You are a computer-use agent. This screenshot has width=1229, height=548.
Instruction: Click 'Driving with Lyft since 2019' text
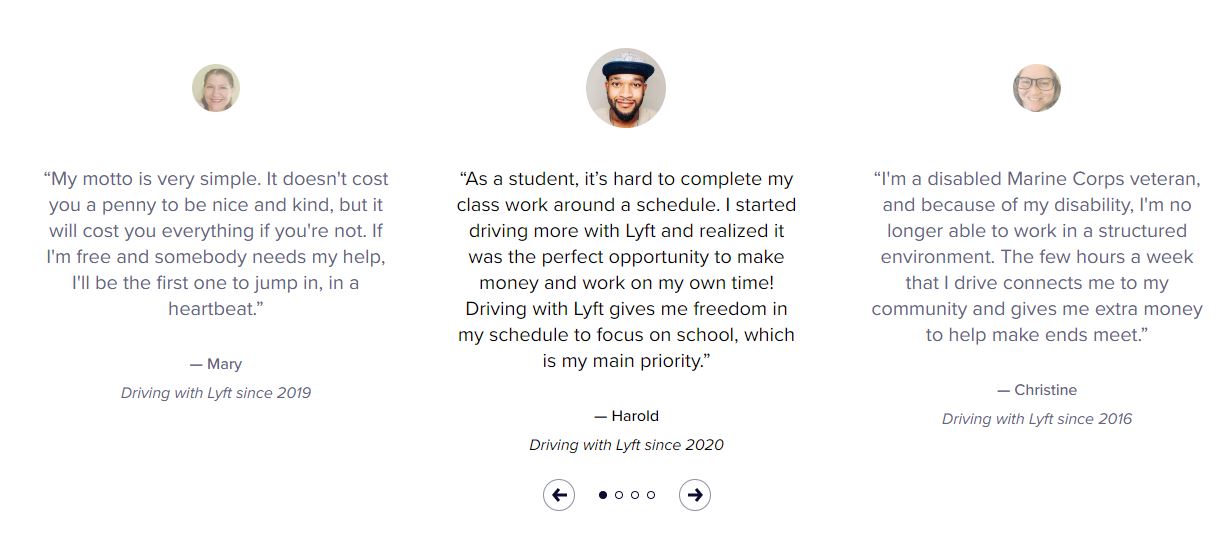[x=216, y=393]
